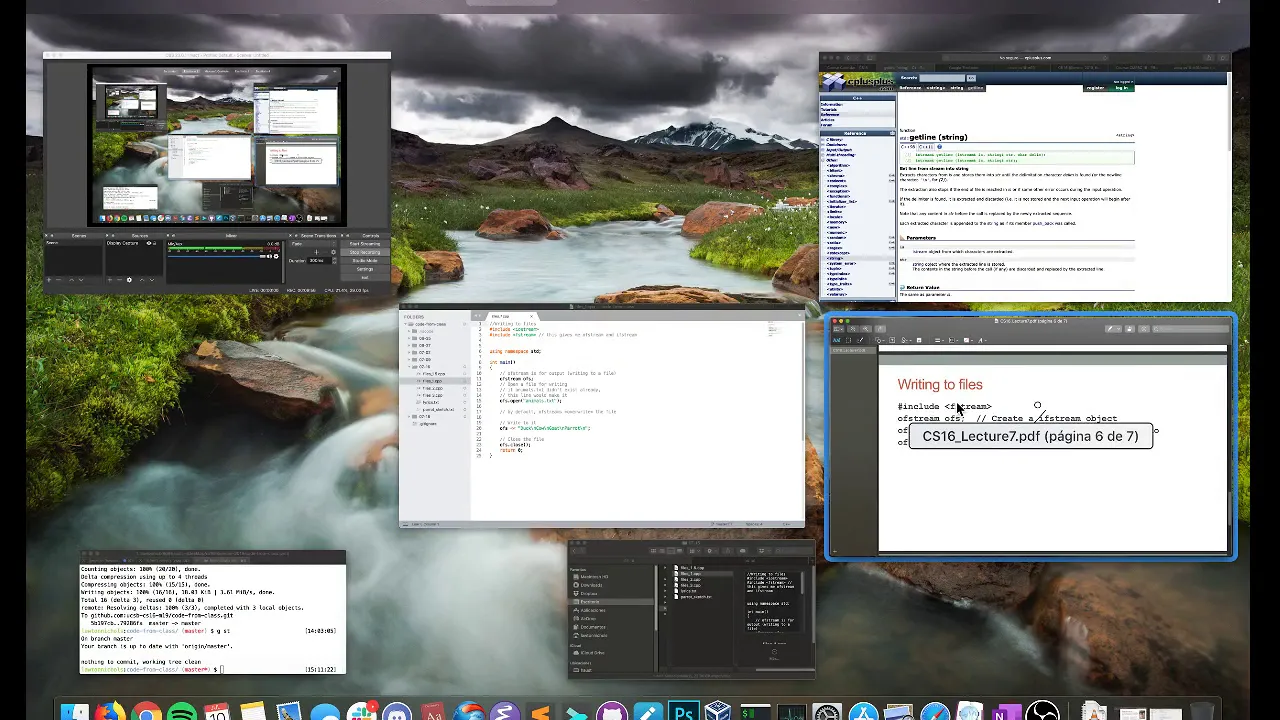Move source down with Sources arrow

point(152,280)
